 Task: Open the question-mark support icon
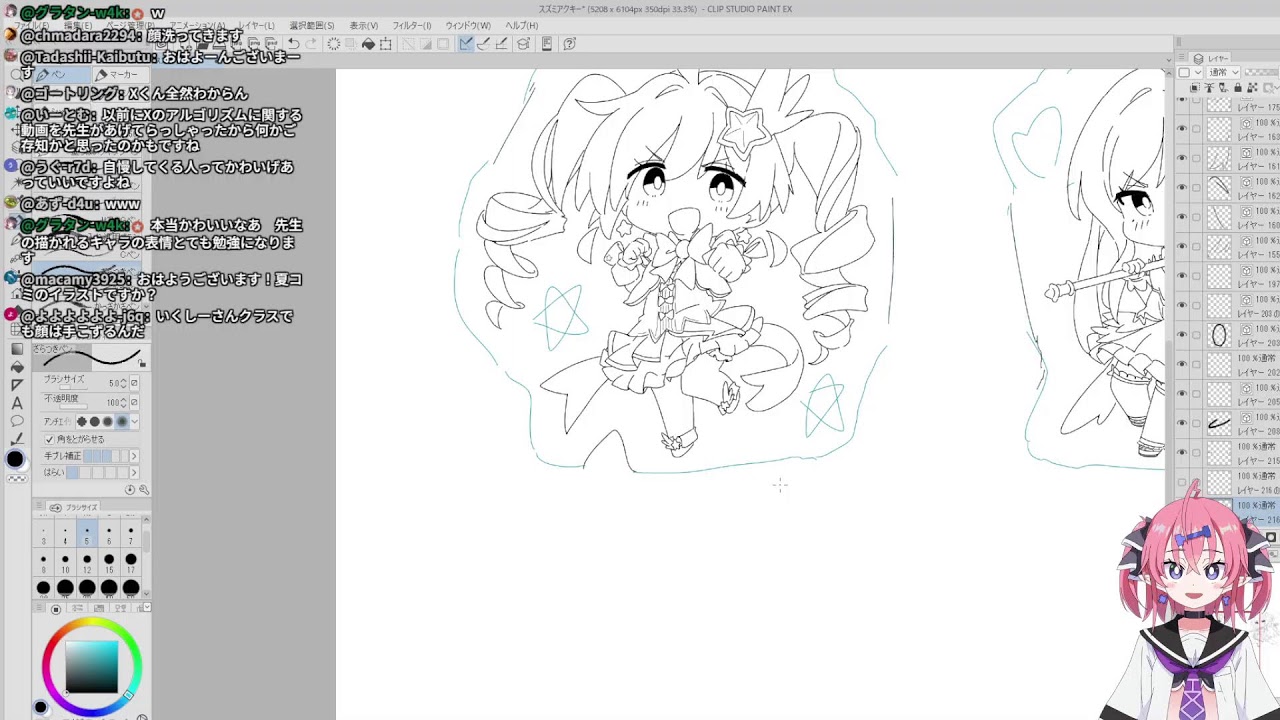point(570,44)
